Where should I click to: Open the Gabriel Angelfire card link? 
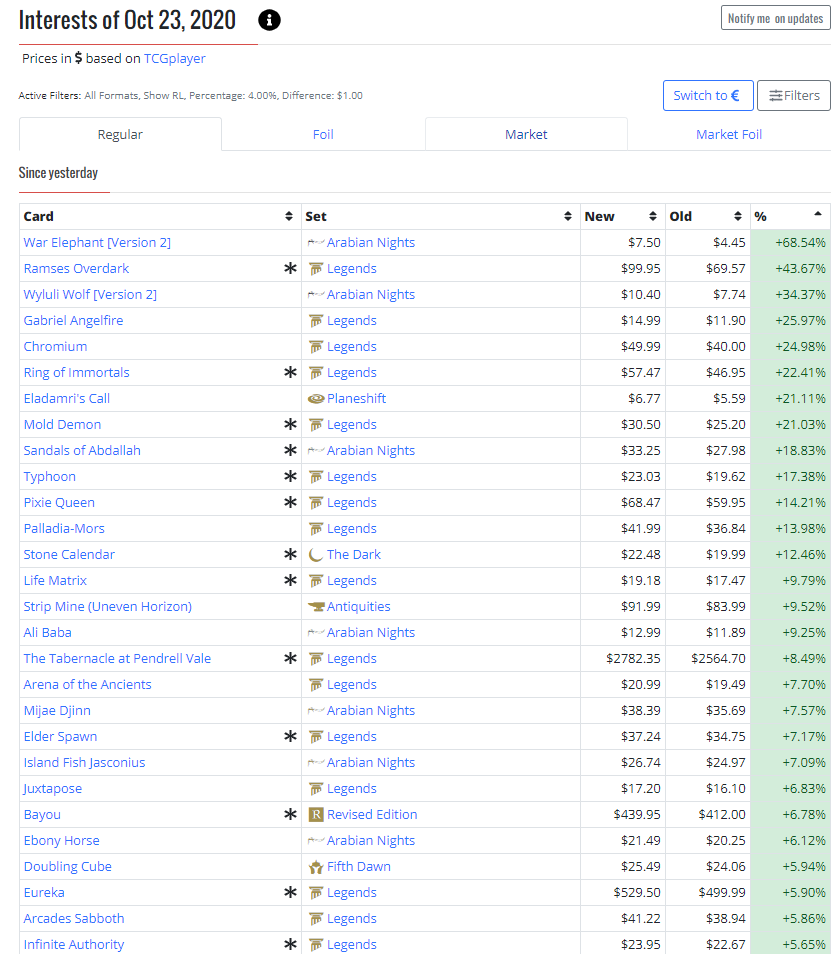pos(74,321)
